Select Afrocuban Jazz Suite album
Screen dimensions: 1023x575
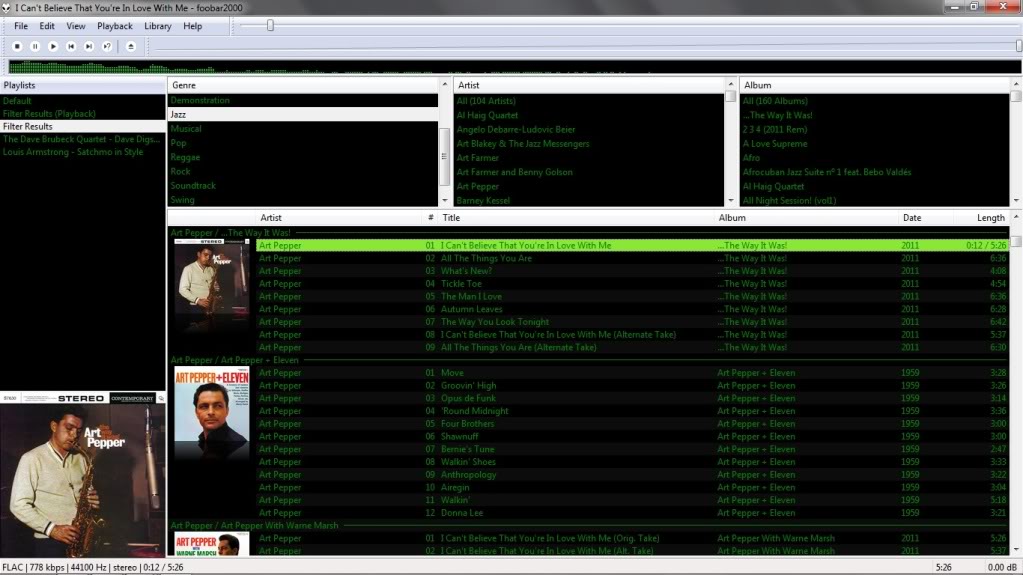(x=875, y=172)
